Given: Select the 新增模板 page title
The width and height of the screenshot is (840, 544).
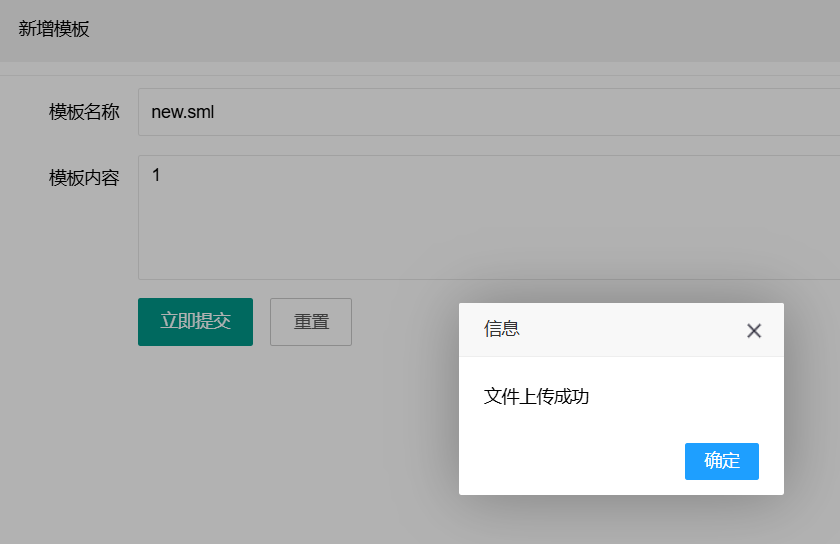Looking at the screenshot, I should 54,29.
